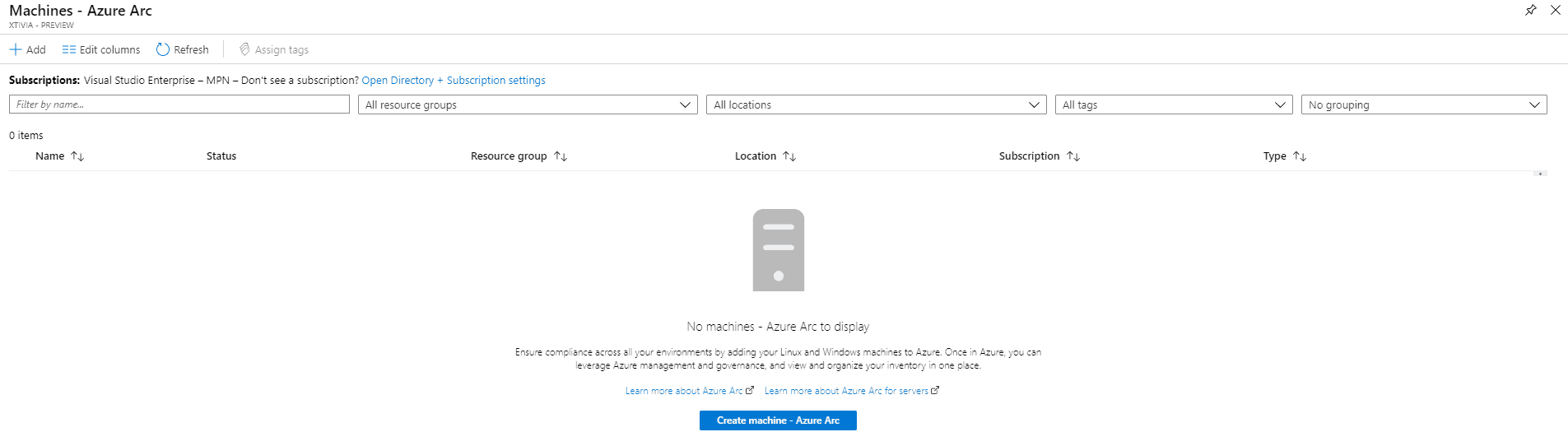
Task: Open the No grouping dropdown
Action: pos(1424,105)
